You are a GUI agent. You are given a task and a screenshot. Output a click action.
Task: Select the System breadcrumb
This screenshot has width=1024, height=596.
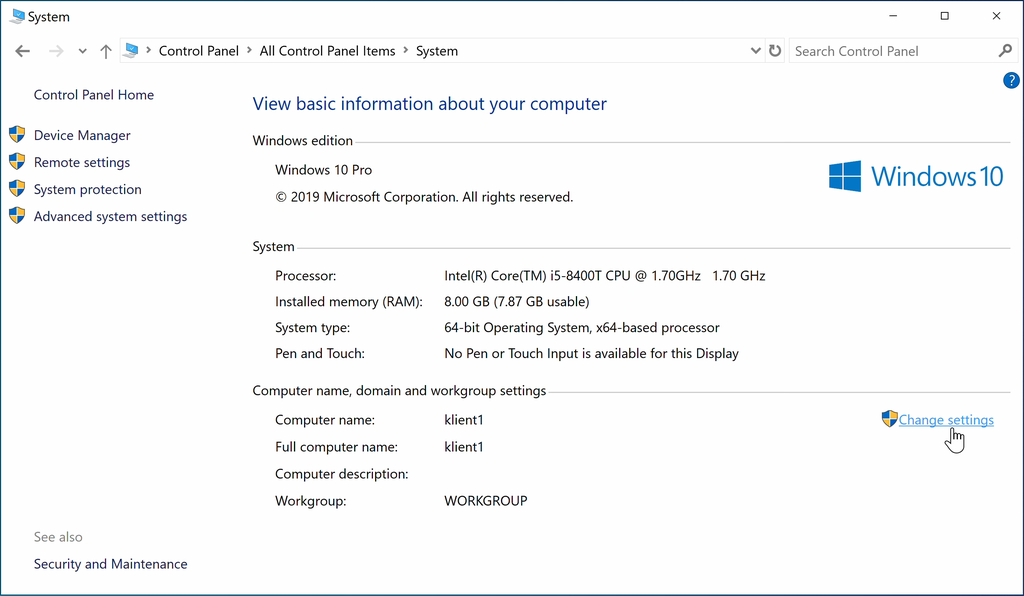437,51
